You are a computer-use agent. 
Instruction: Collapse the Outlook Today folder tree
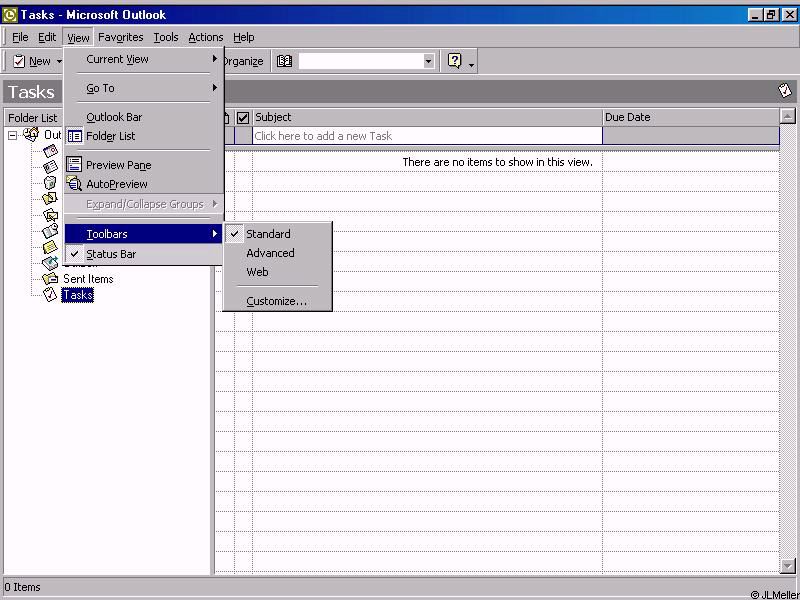click(13, 135)
